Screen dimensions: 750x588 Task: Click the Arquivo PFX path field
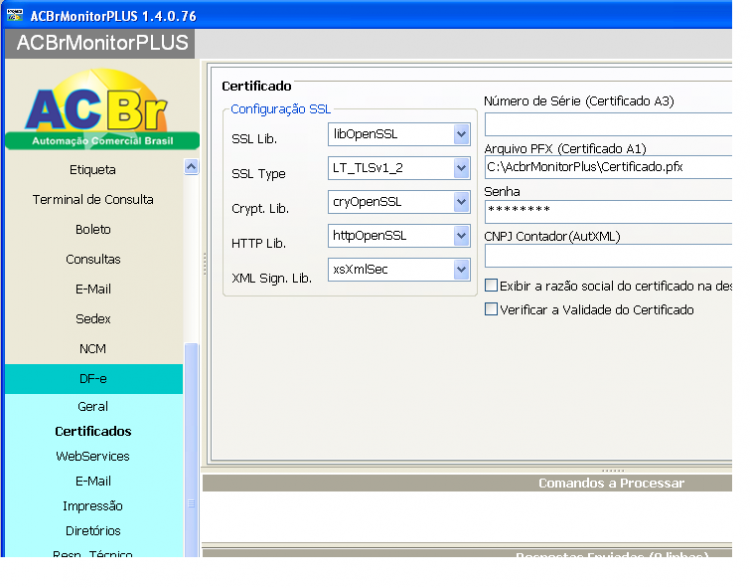tap(608, 167)
